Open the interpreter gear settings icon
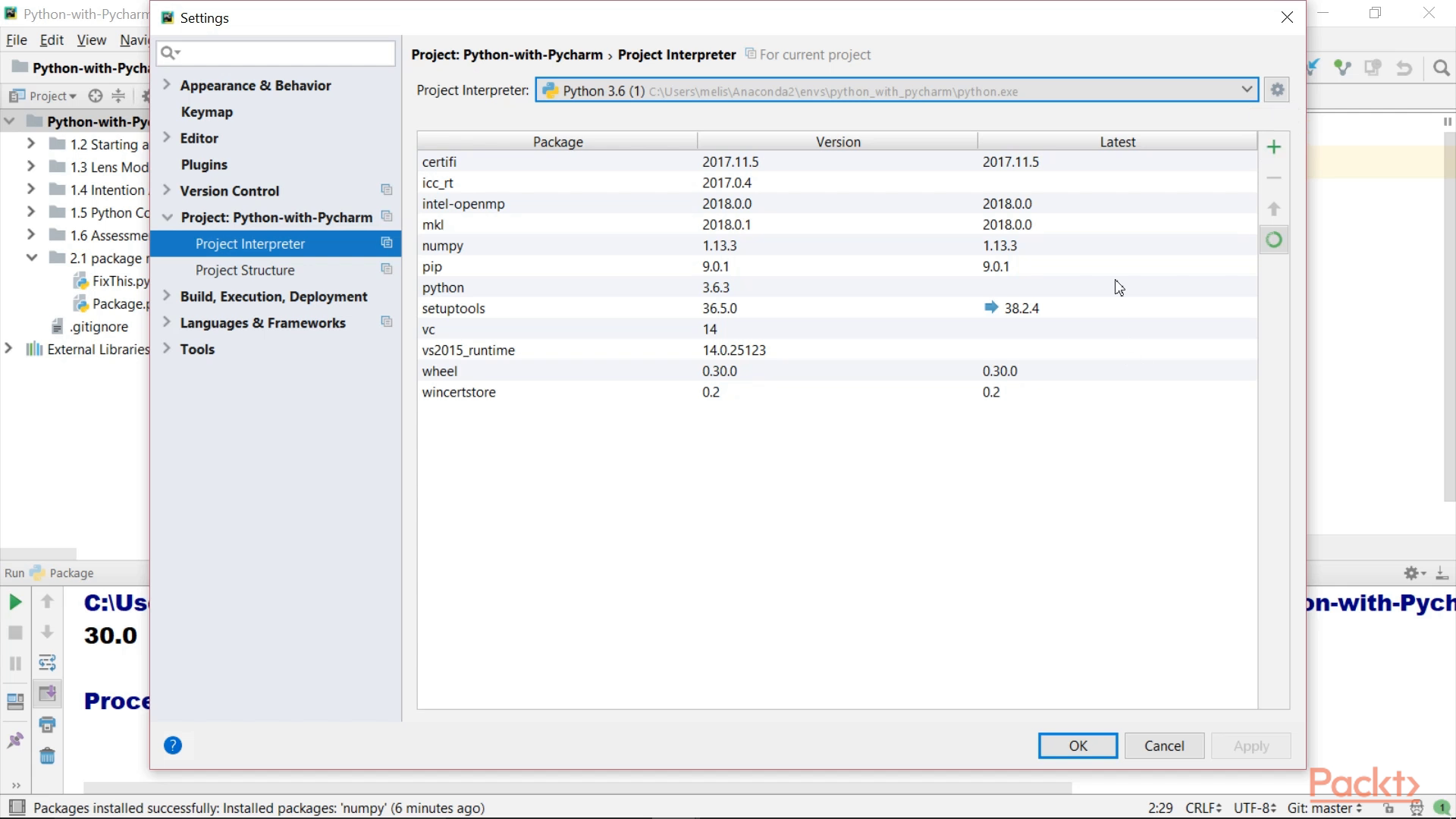This screenshot has height=819, width=1456. click(1277, 90)
